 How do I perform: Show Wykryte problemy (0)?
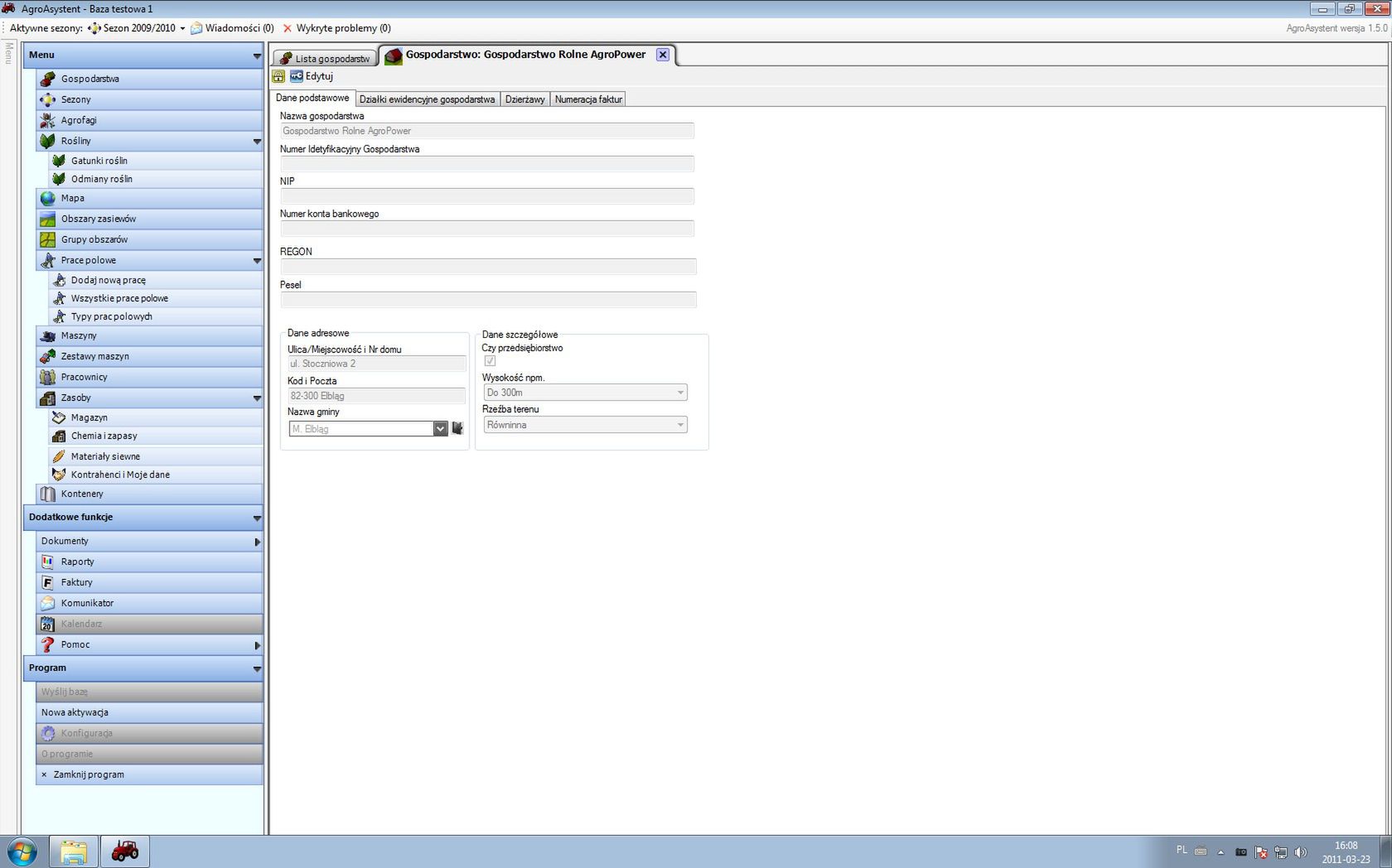[x=336, y=28]
